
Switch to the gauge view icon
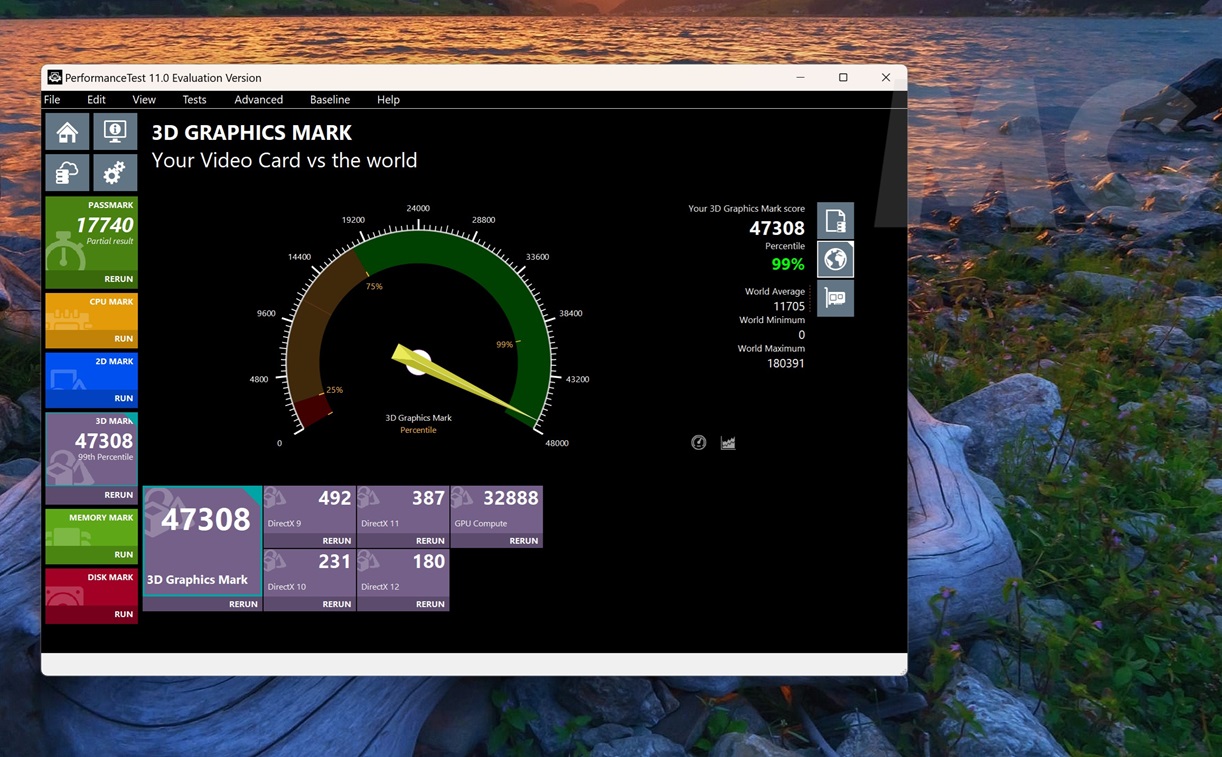(x=699, y=443)
